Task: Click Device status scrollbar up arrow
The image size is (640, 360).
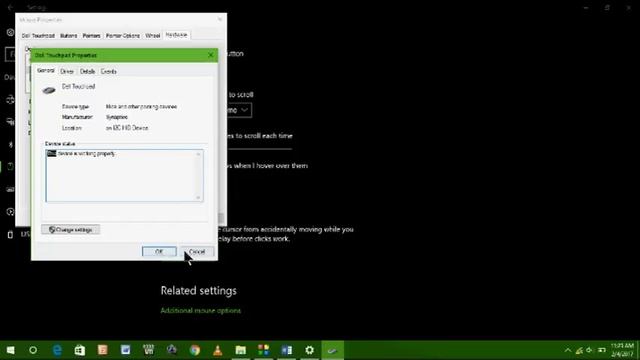Action: [x=198, y=154]
